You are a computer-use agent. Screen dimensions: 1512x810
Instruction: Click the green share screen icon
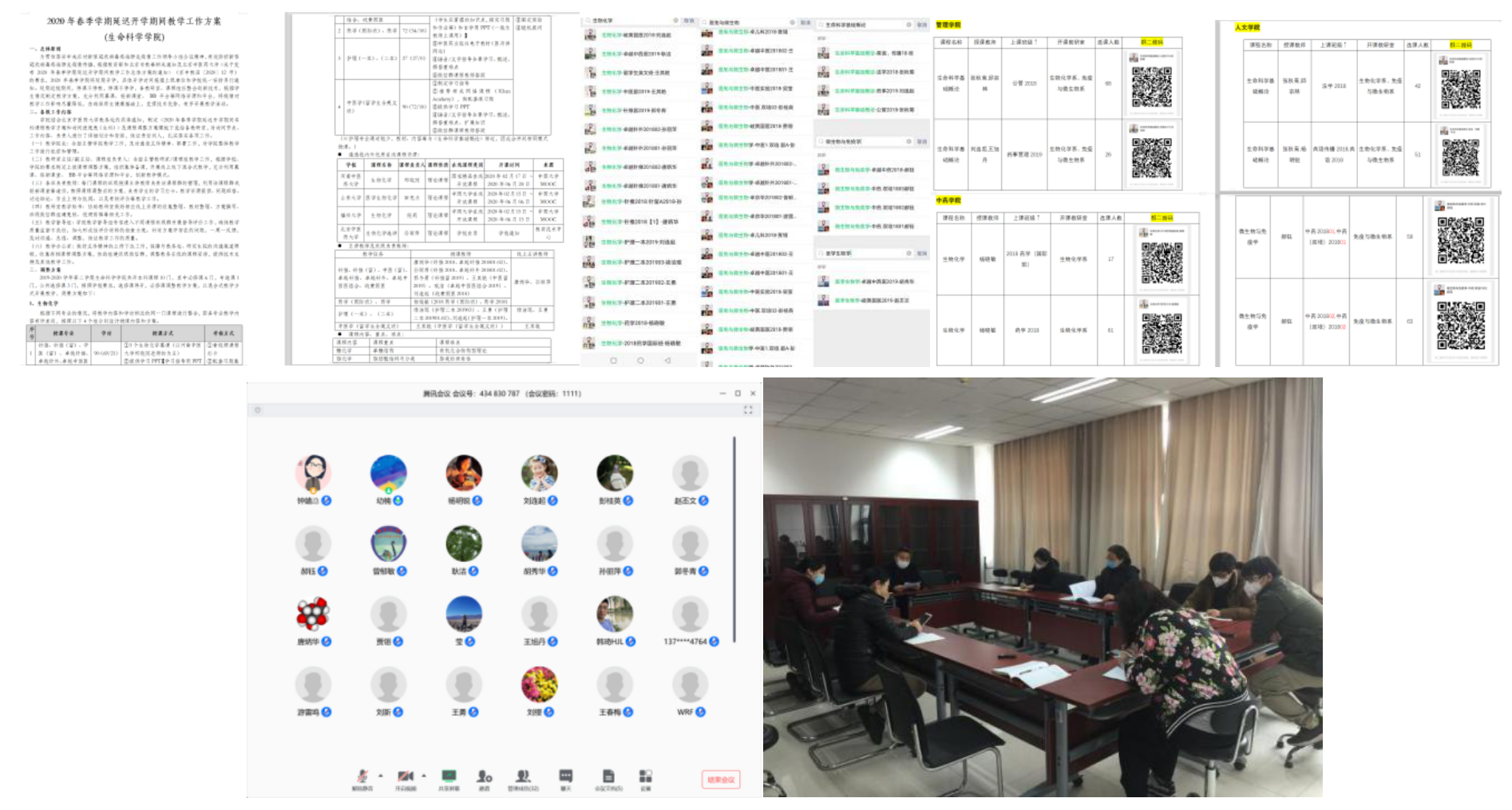click(449, 776)
